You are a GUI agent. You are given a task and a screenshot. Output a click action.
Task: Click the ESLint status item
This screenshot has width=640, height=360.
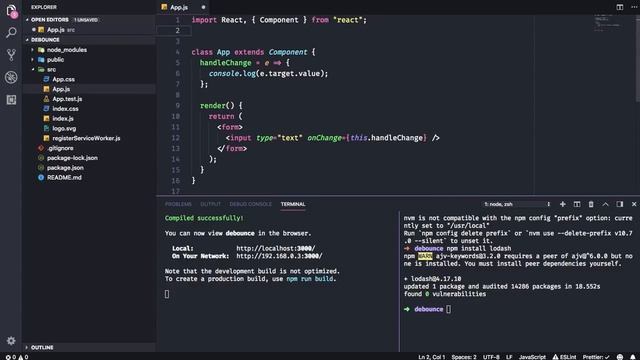point(564,357)
